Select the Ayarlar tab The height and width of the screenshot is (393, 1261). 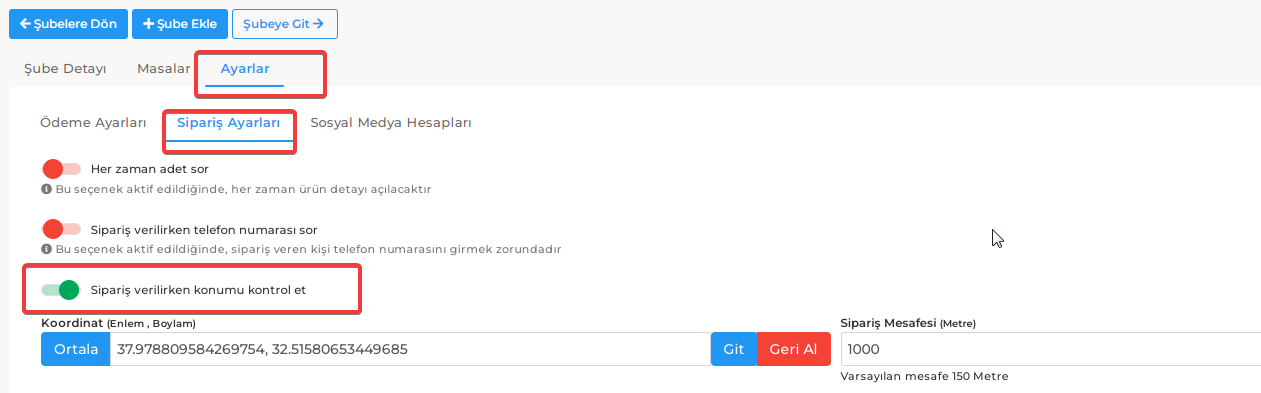pos(245,69)
